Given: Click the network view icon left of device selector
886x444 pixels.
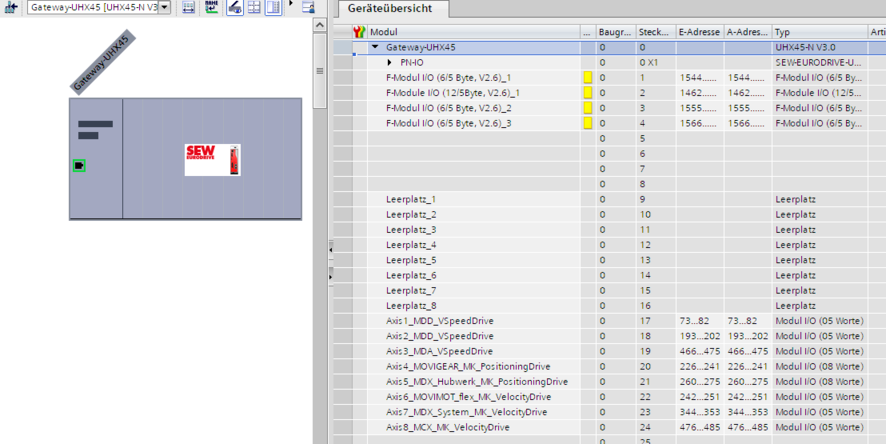Looking at the screenshot, I should click(12, 7).
